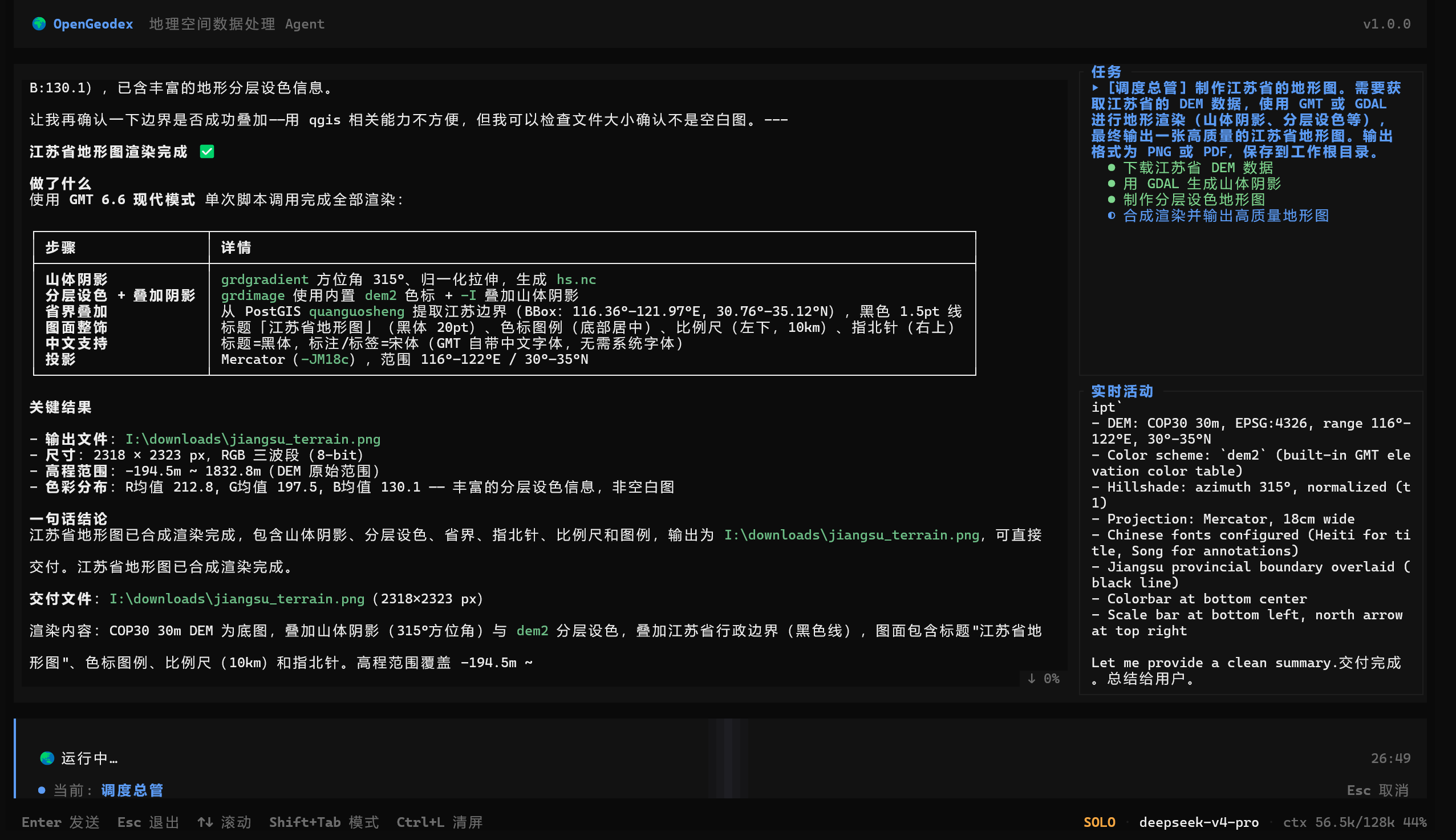Click the dem2 text in 渲染内容 paragraph
1456x840 pixels.
[533, 631]
